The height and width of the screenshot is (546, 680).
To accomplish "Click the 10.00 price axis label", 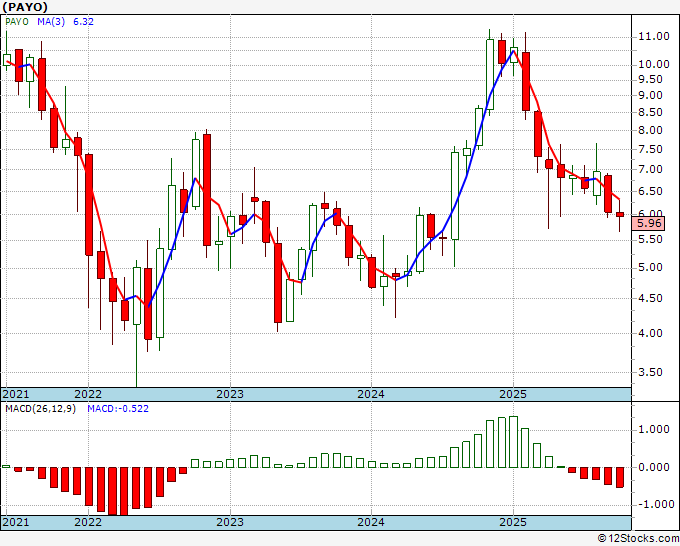I will pyautogui.click(x=654, y=64).
